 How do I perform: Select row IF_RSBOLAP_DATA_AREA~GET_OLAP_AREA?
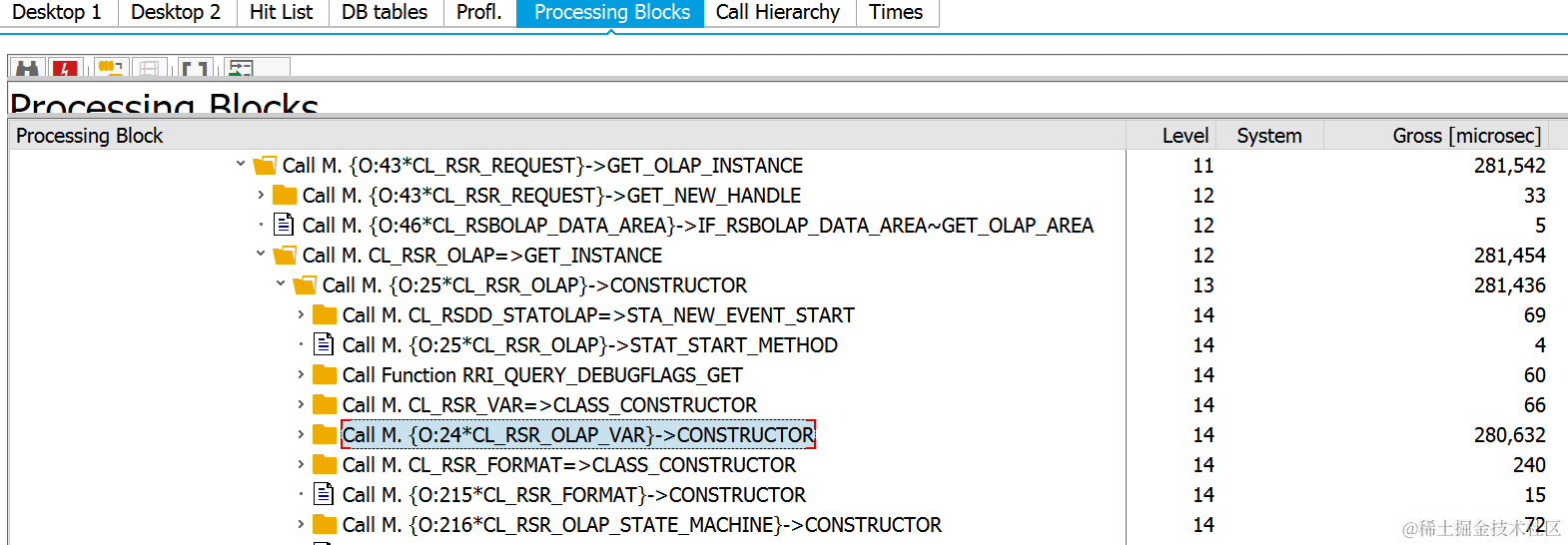(x=697, y=226)
